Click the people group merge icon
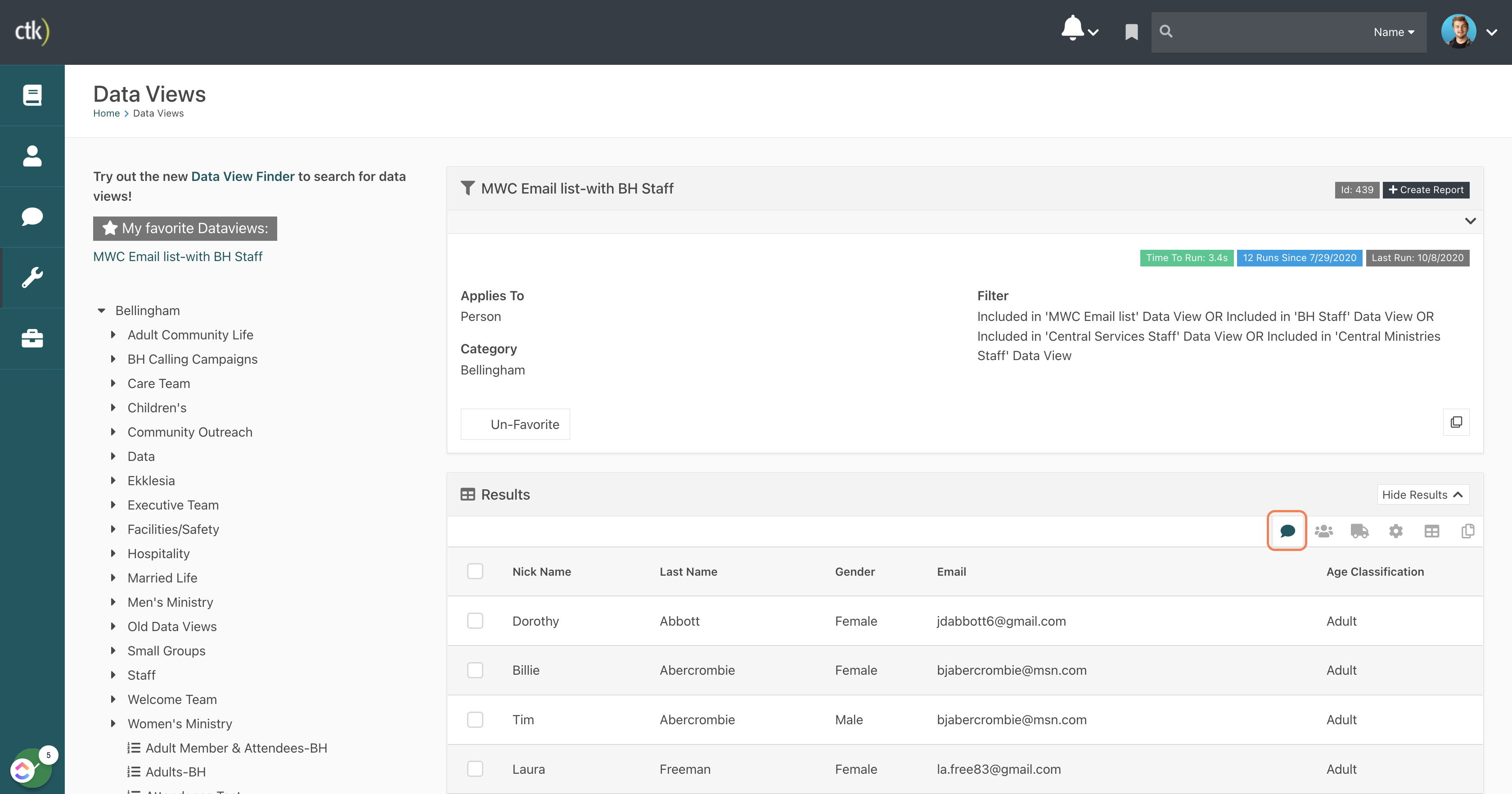1512x794 pixels. (x=1323, y=531)
